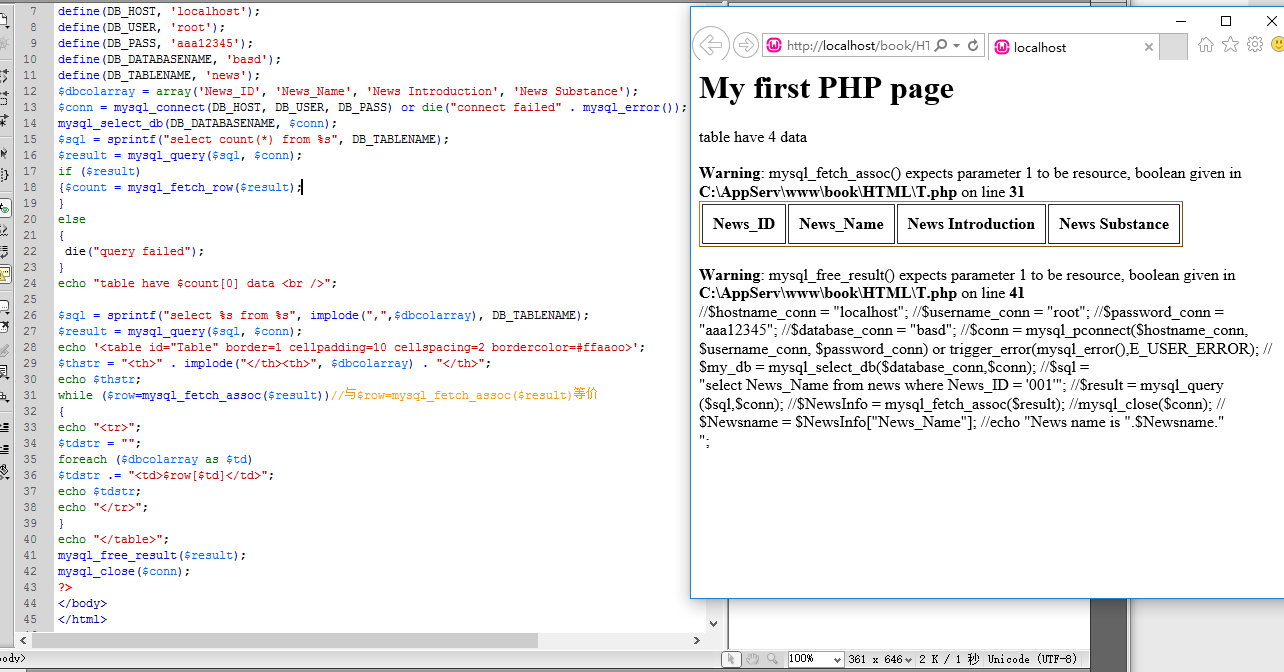The width and height of the screenshot is (1284, 672).
Task: Click the "Unicode (UTF-8)" status bar encoding
Action: (1031, 659)
